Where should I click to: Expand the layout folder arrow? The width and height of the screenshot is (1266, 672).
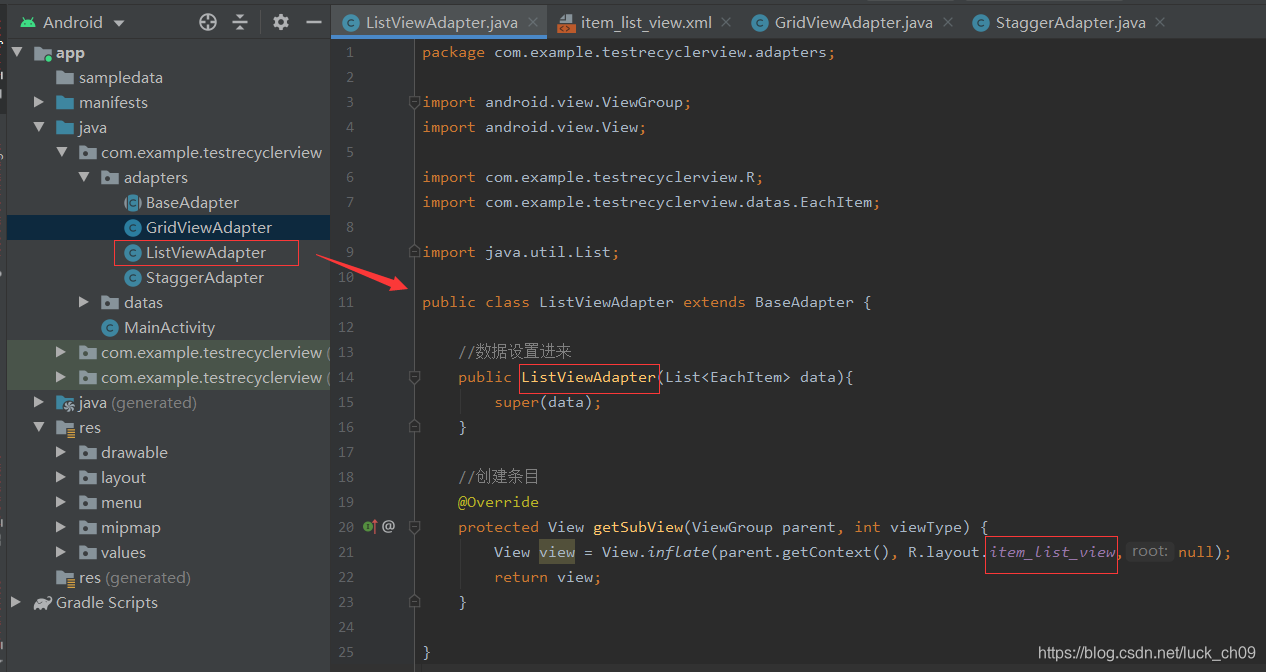tap(62, 477)
